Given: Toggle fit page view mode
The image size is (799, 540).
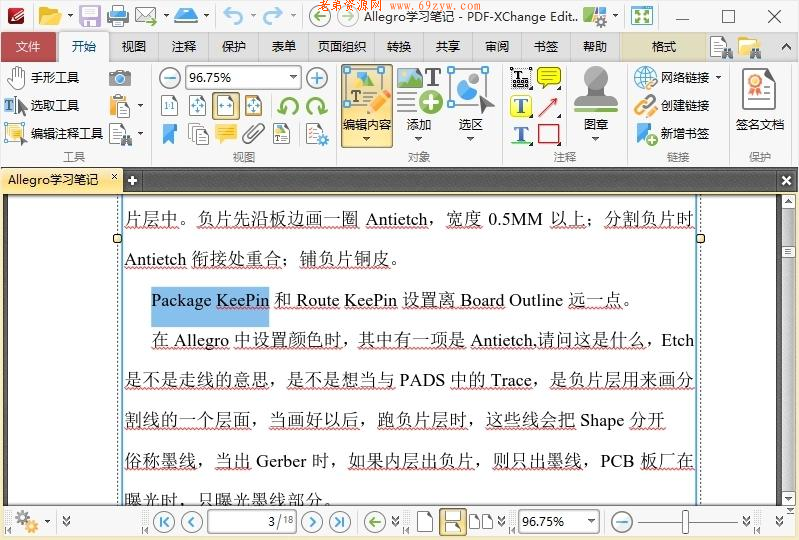Looking at the screenshot, I should point(198,106).
